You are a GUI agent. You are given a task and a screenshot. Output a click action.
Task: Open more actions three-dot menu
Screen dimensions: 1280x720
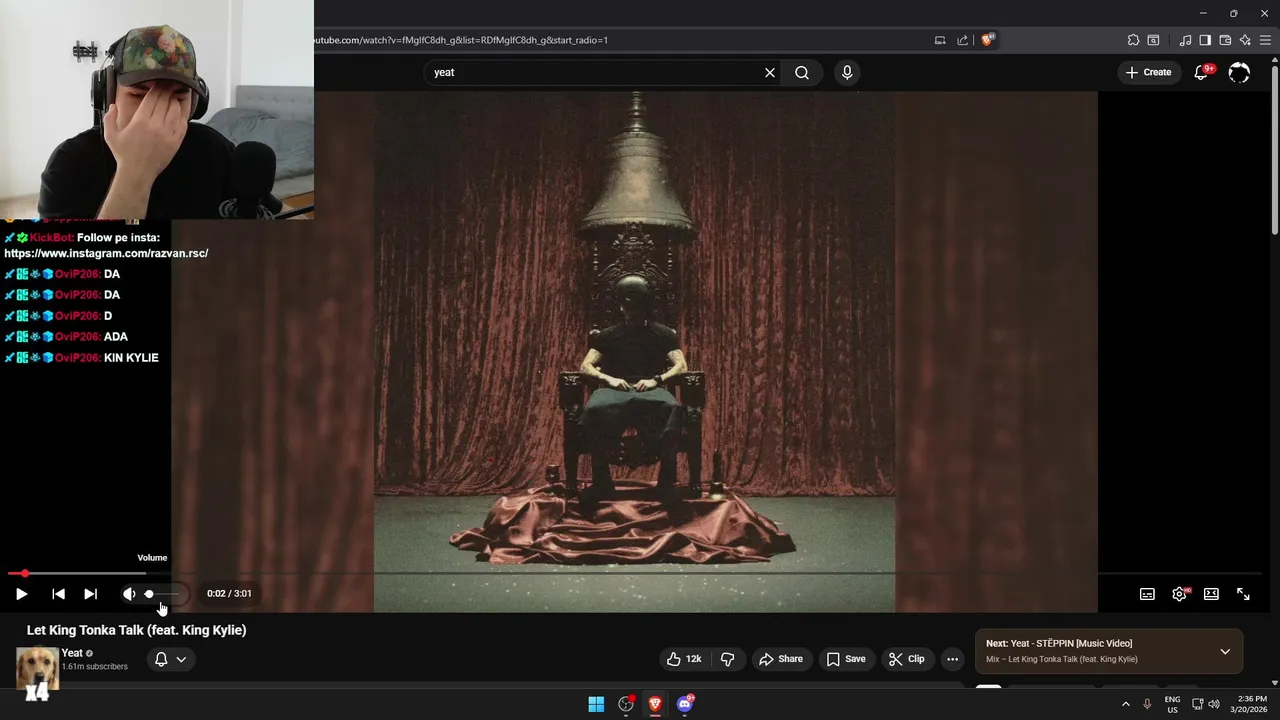[952, 659]
